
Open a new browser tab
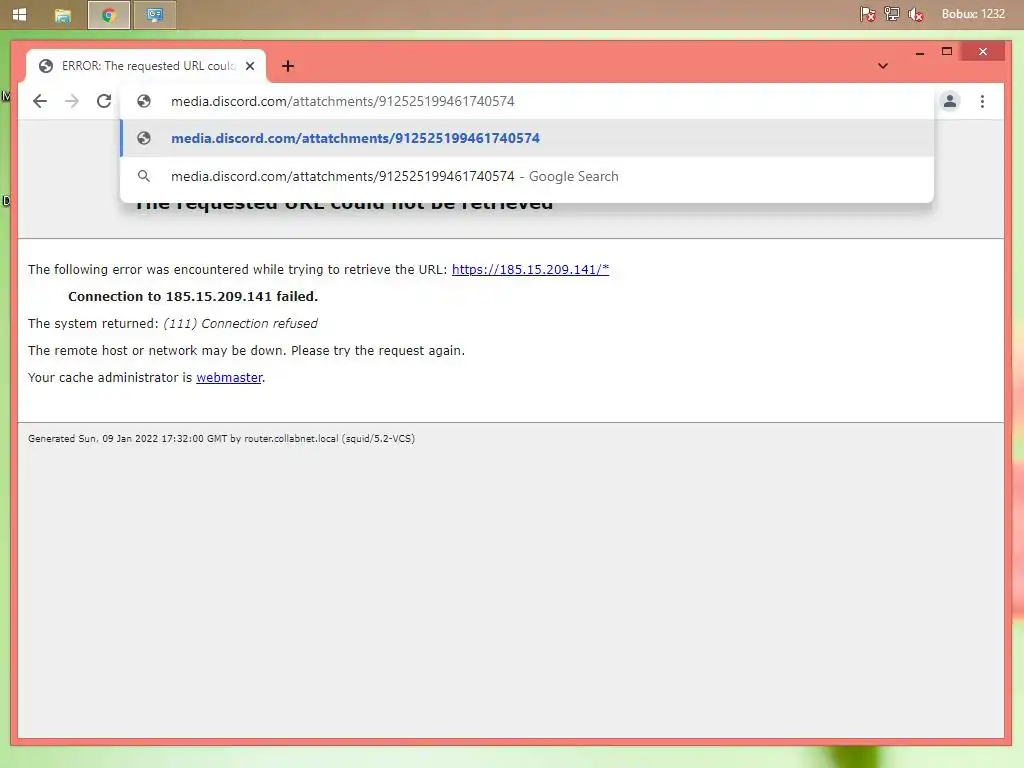point(288,66)
